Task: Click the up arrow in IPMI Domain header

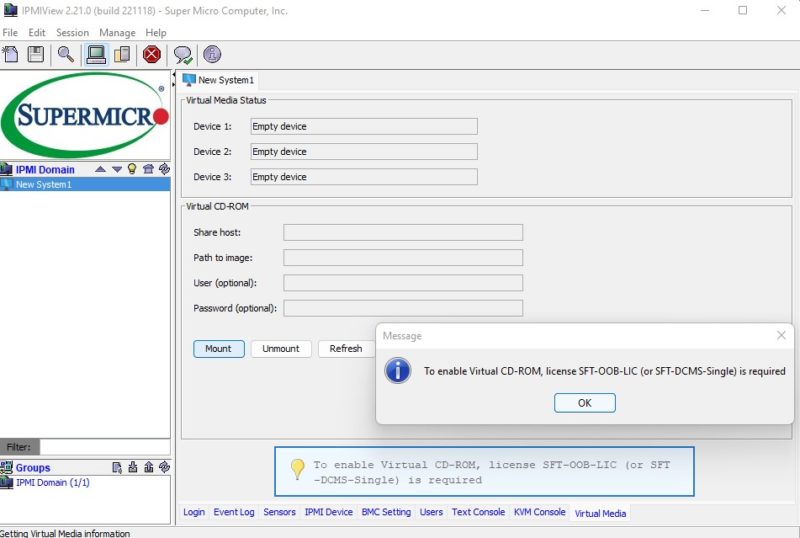Action: (101, 169)
